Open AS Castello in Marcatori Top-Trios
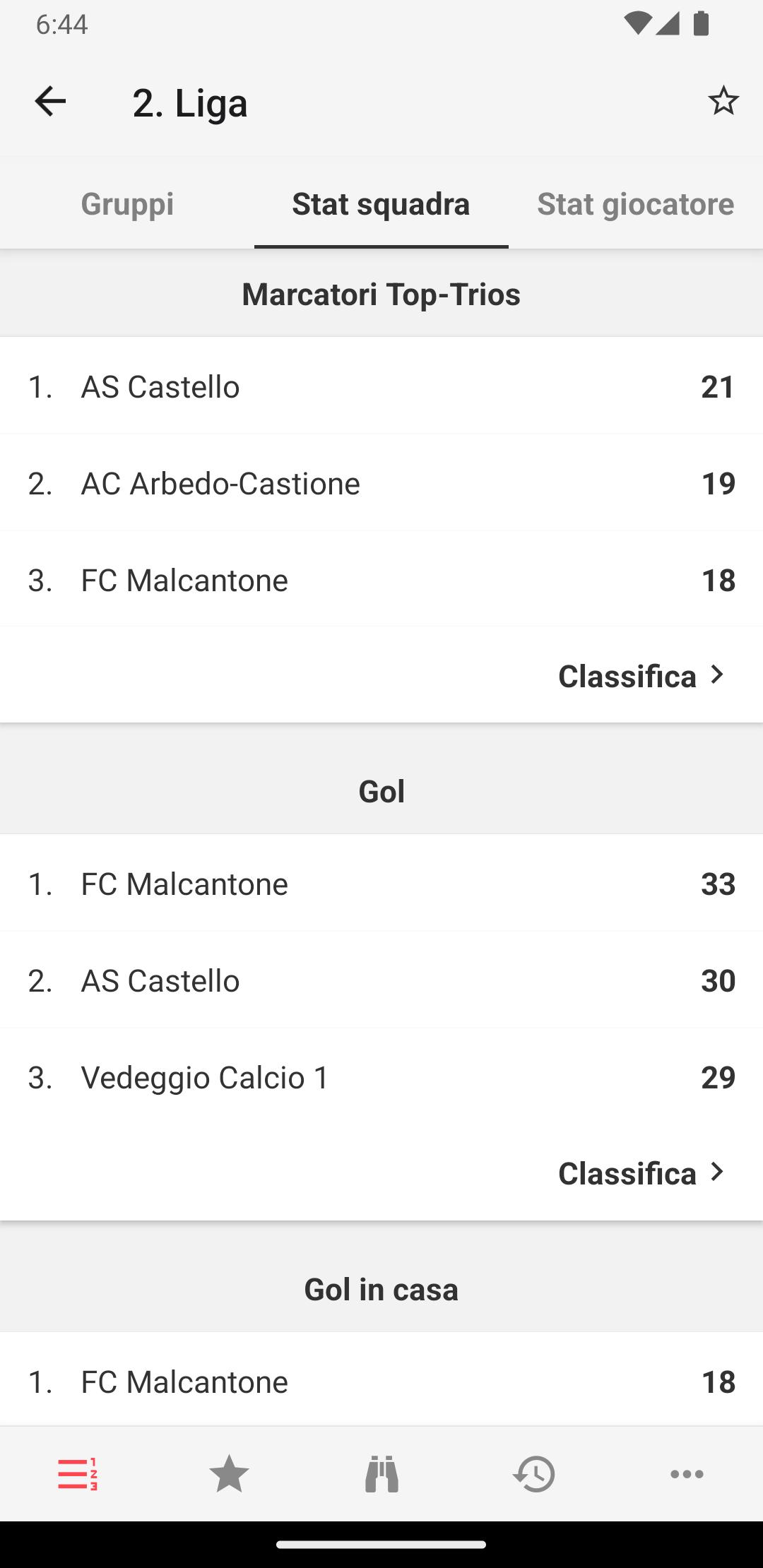 click(x=381, y=386)
